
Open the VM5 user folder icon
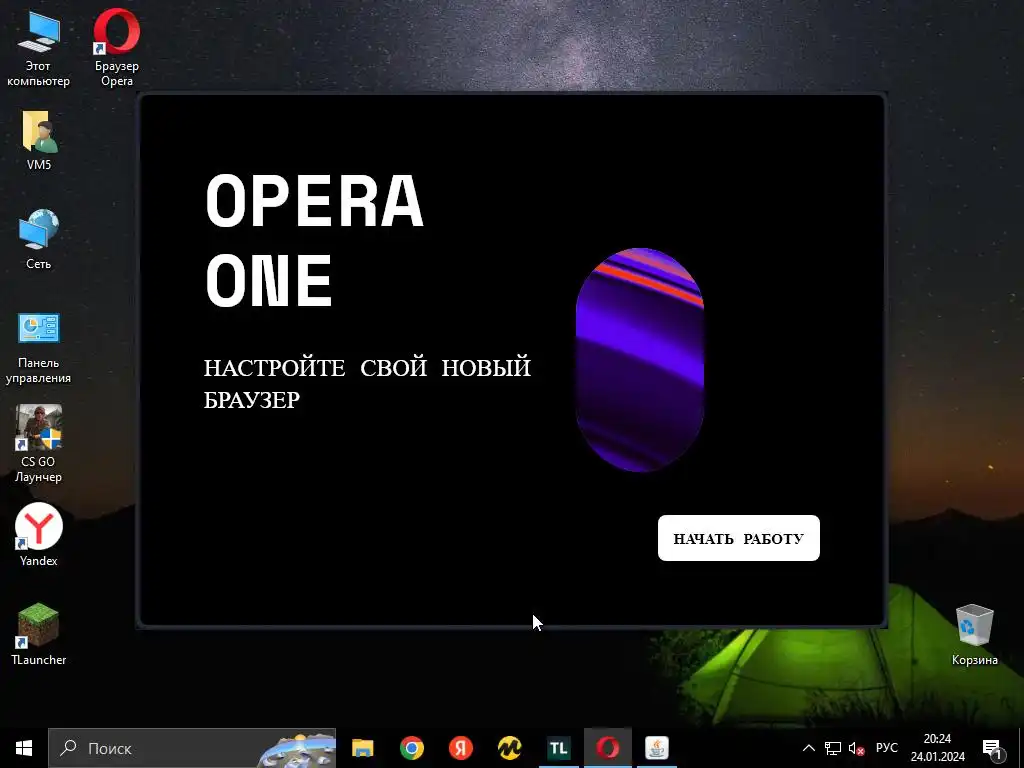[x=39, y=140]
